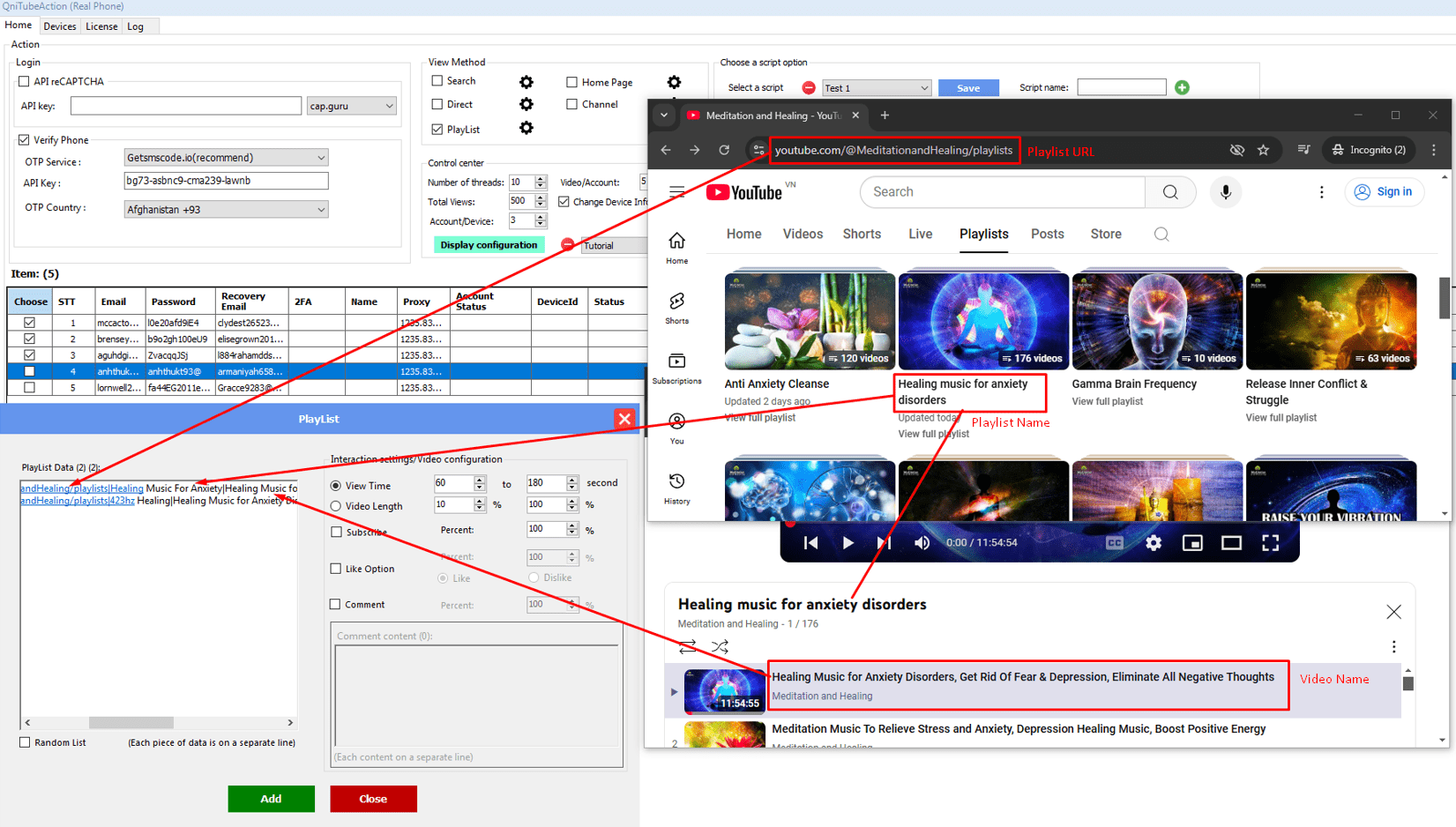This screenshot has width=1456, height=827.
Task: Open OTP Service dropdown Getsmscode.io
Action: point(226,158)
